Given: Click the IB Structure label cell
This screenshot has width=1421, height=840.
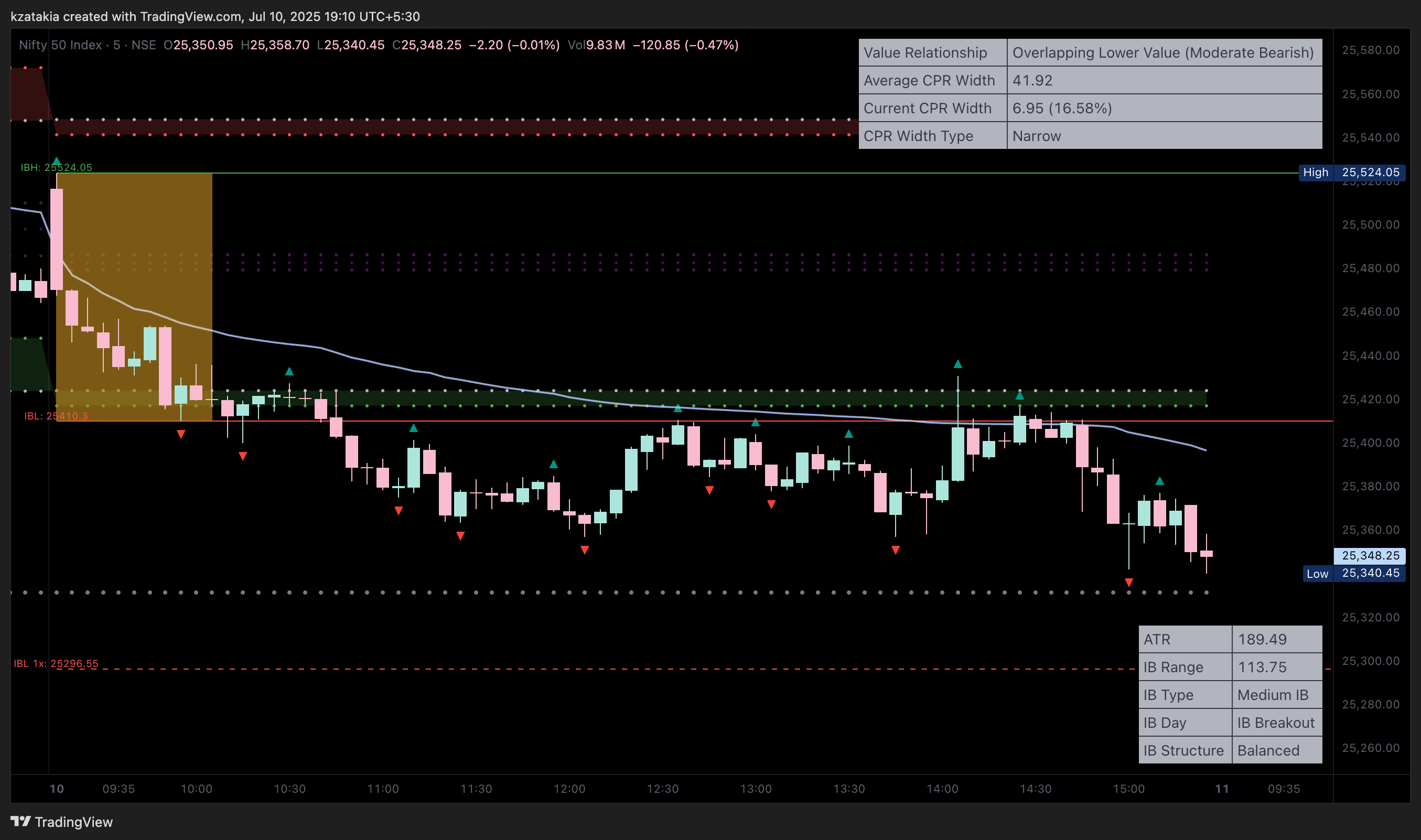Looking at the screenshot, I should [1185, 750].
